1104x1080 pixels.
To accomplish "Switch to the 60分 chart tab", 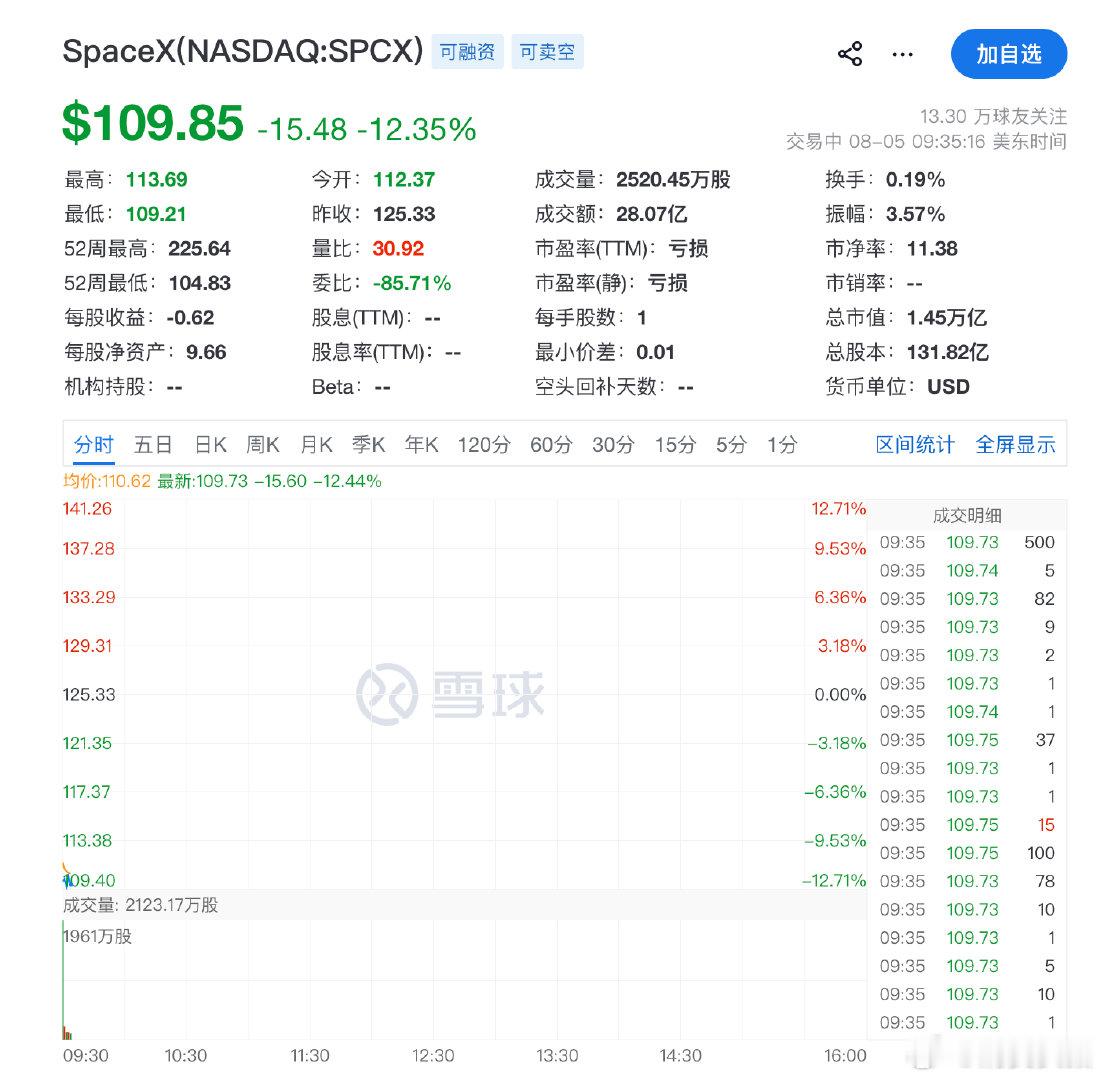I will click(551, 445).
